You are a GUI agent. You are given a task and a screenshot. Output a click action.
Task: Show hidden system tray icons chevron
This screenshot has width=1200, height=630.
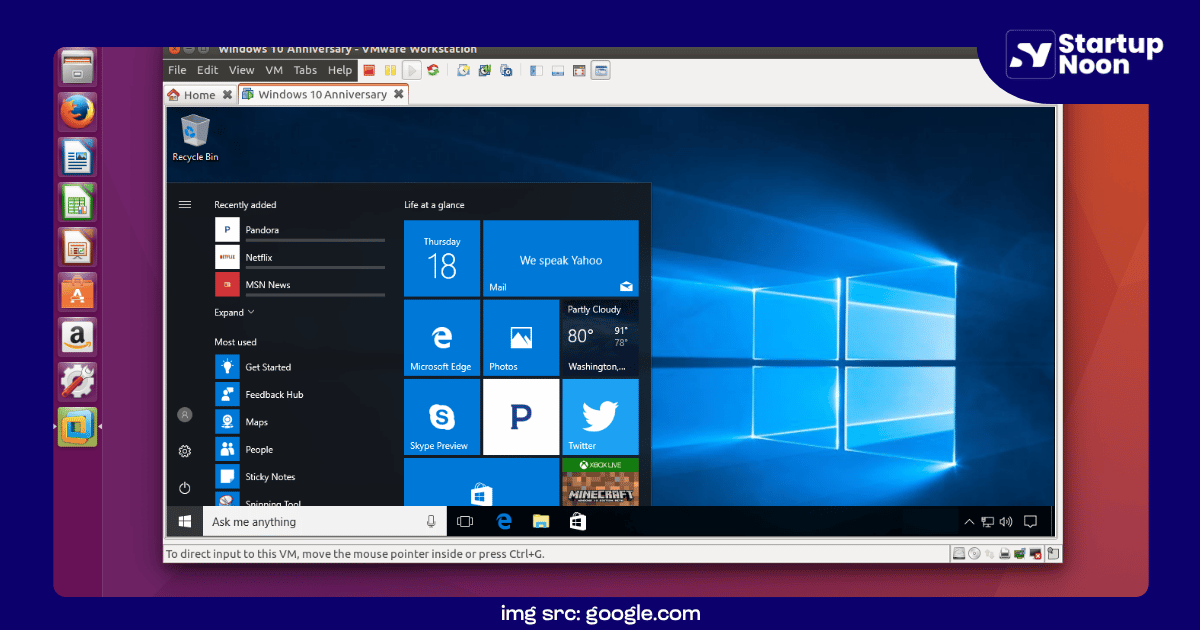tap(968, 521)
